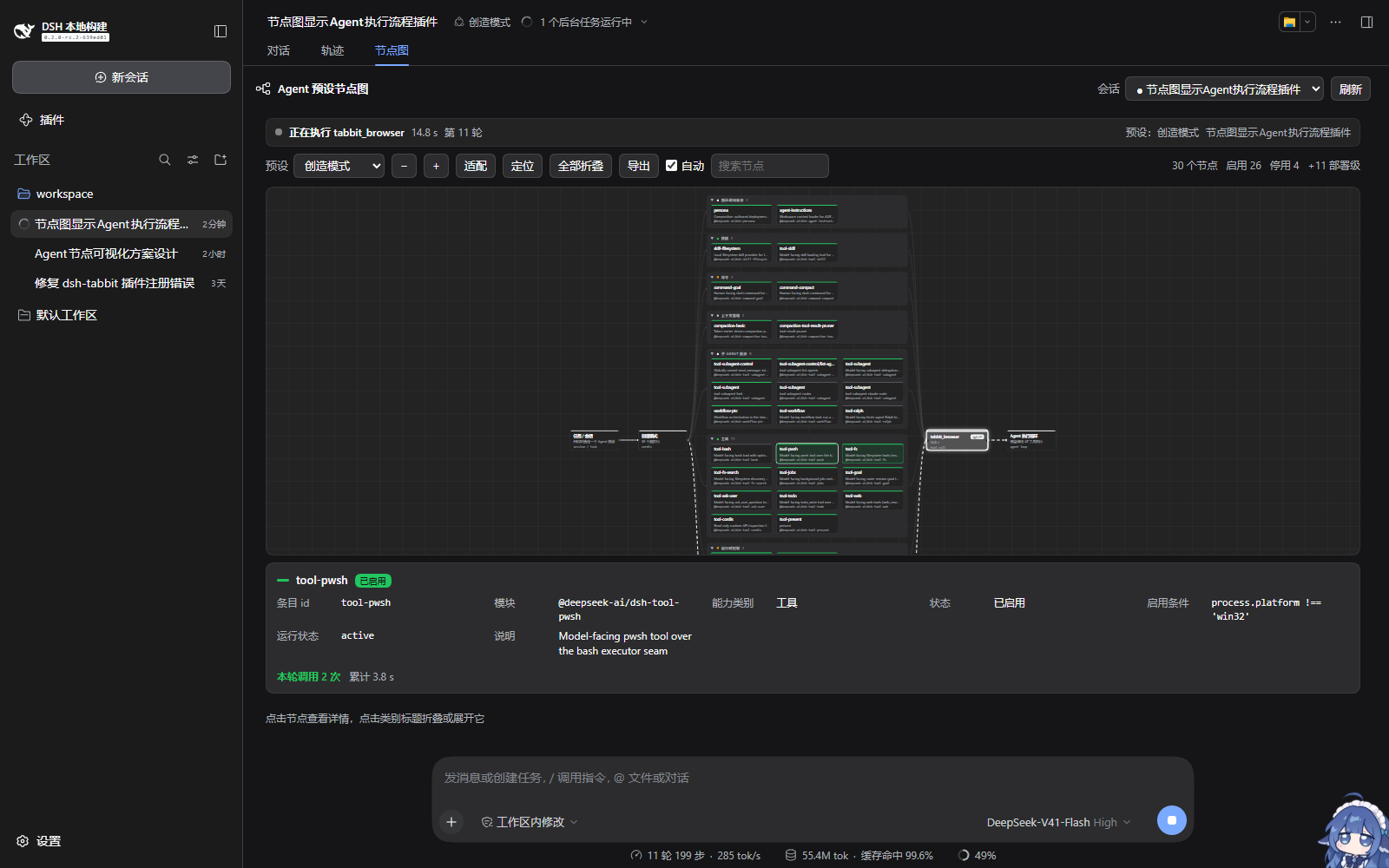Toggle the right side panel icon

1366,22
